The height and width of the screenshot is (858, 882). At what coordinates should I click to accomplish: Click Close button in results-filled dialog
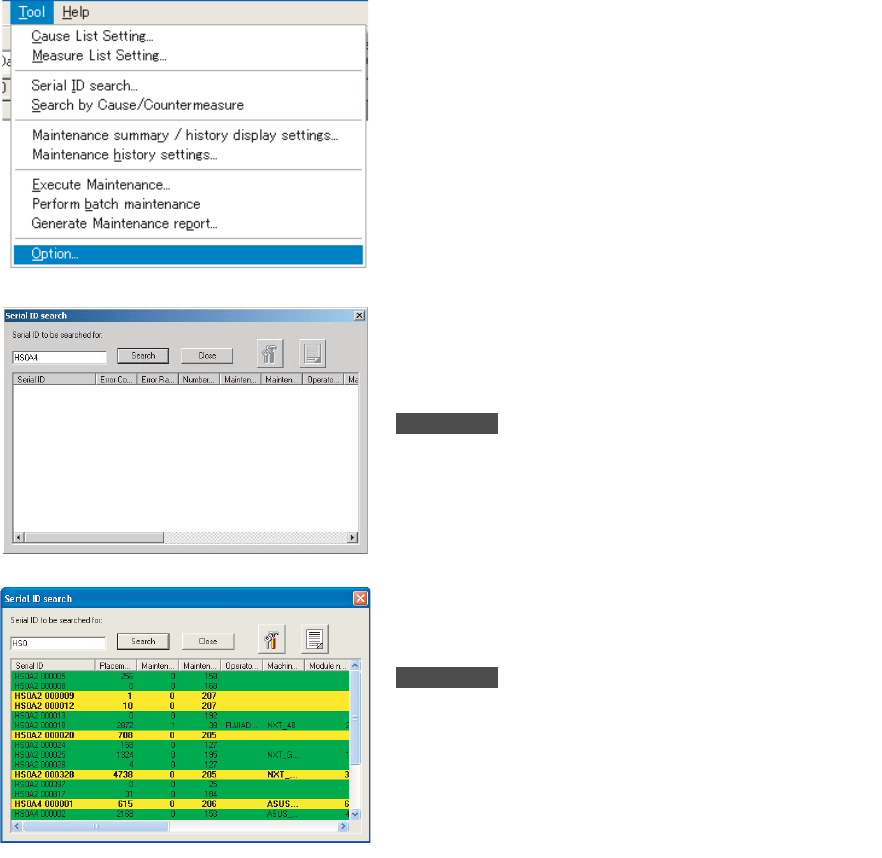[208, 641]
